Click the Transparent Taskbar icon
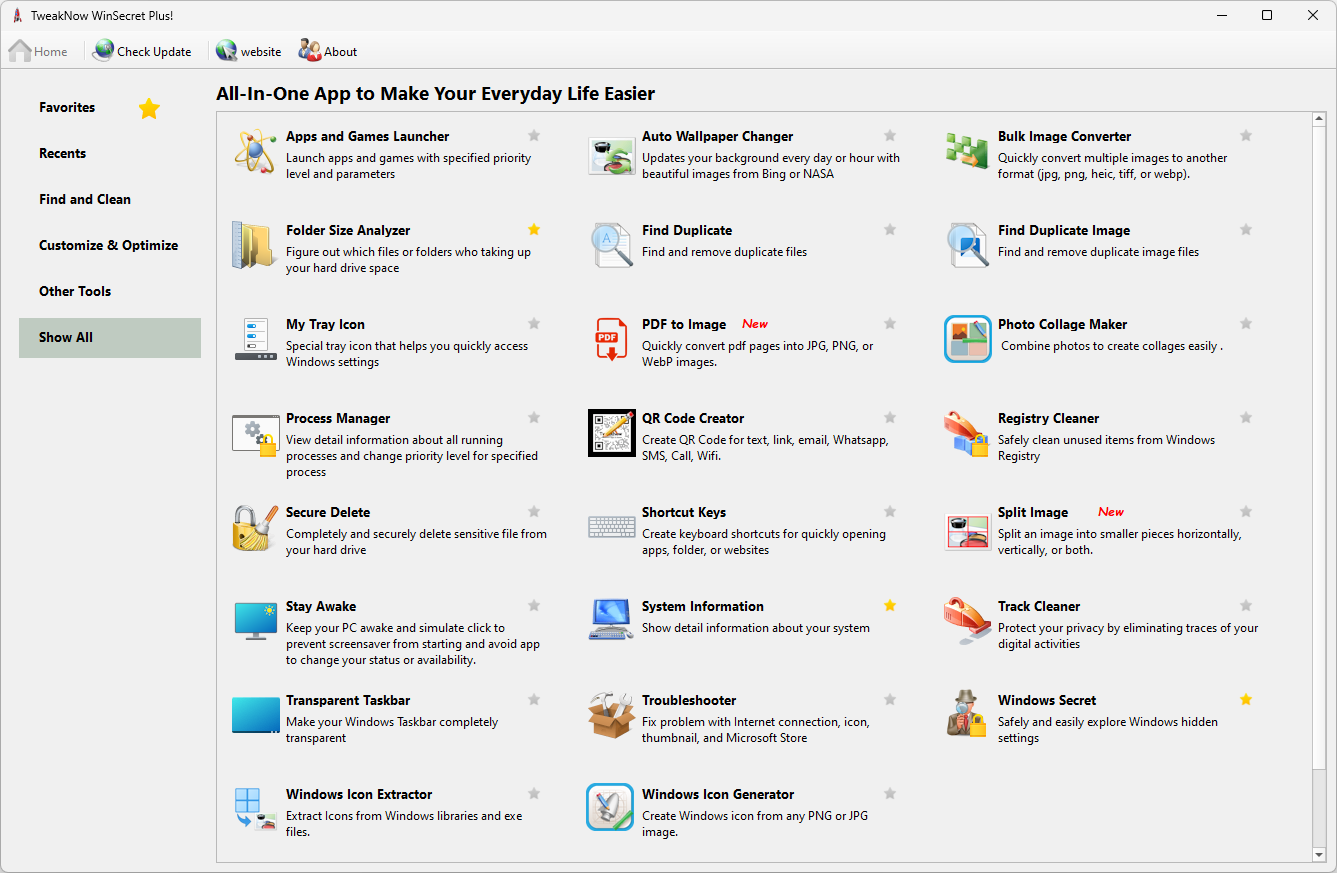Screen dimensions: 1337x873 coord(255,715)
